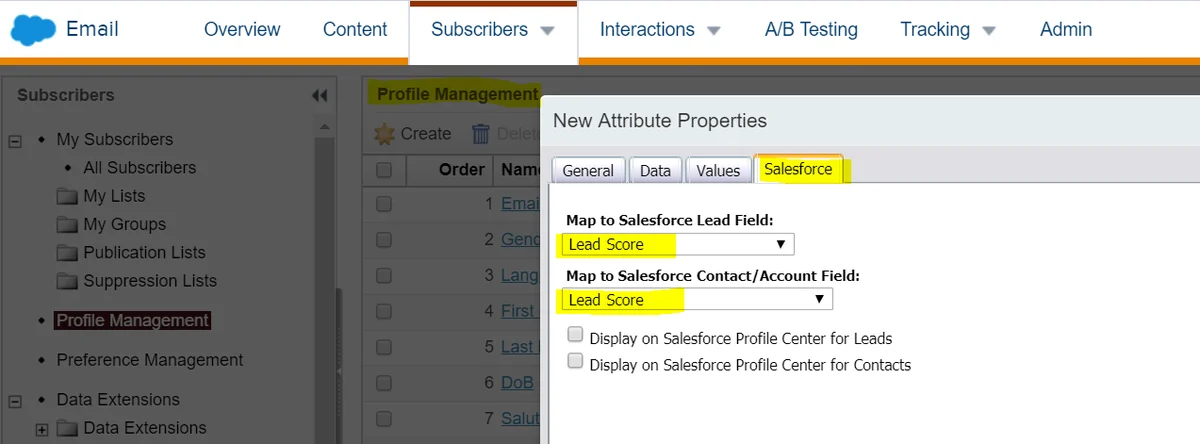
Task: Select All Subscribers in the tree
Action: pos(140,168)
